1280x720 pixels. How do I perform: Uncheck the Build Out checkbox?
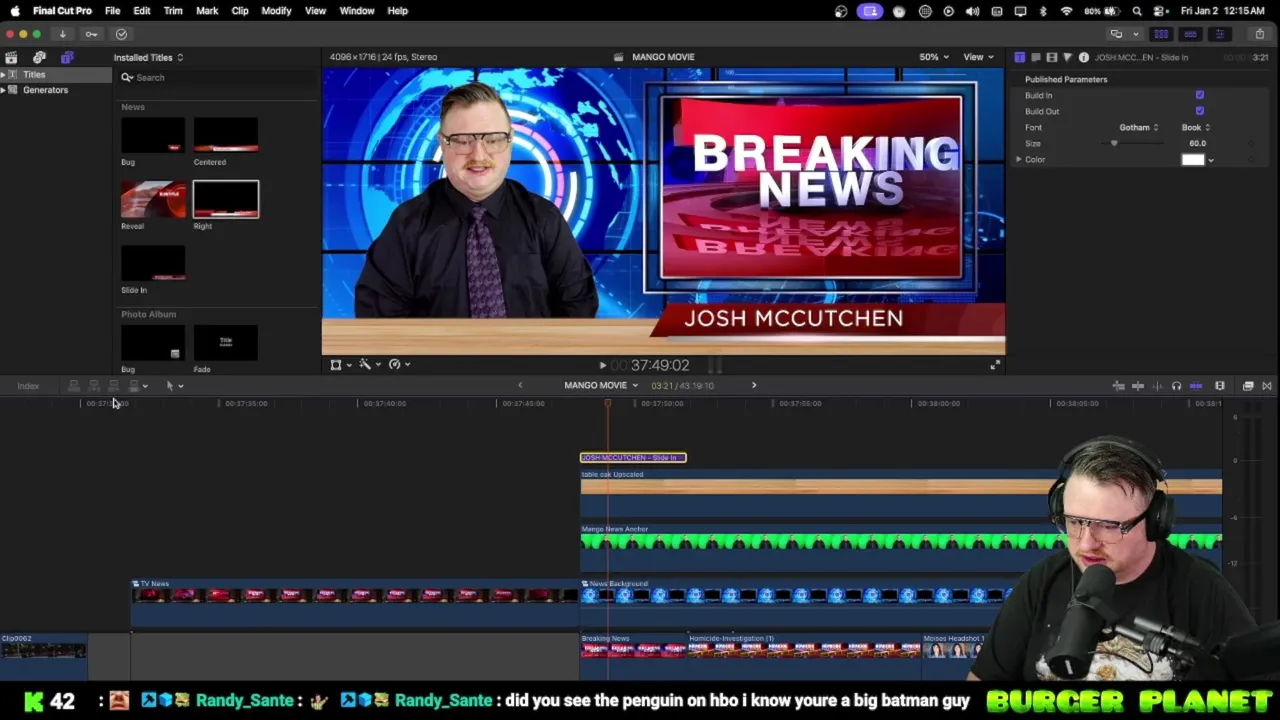[x=1200, y=111]
